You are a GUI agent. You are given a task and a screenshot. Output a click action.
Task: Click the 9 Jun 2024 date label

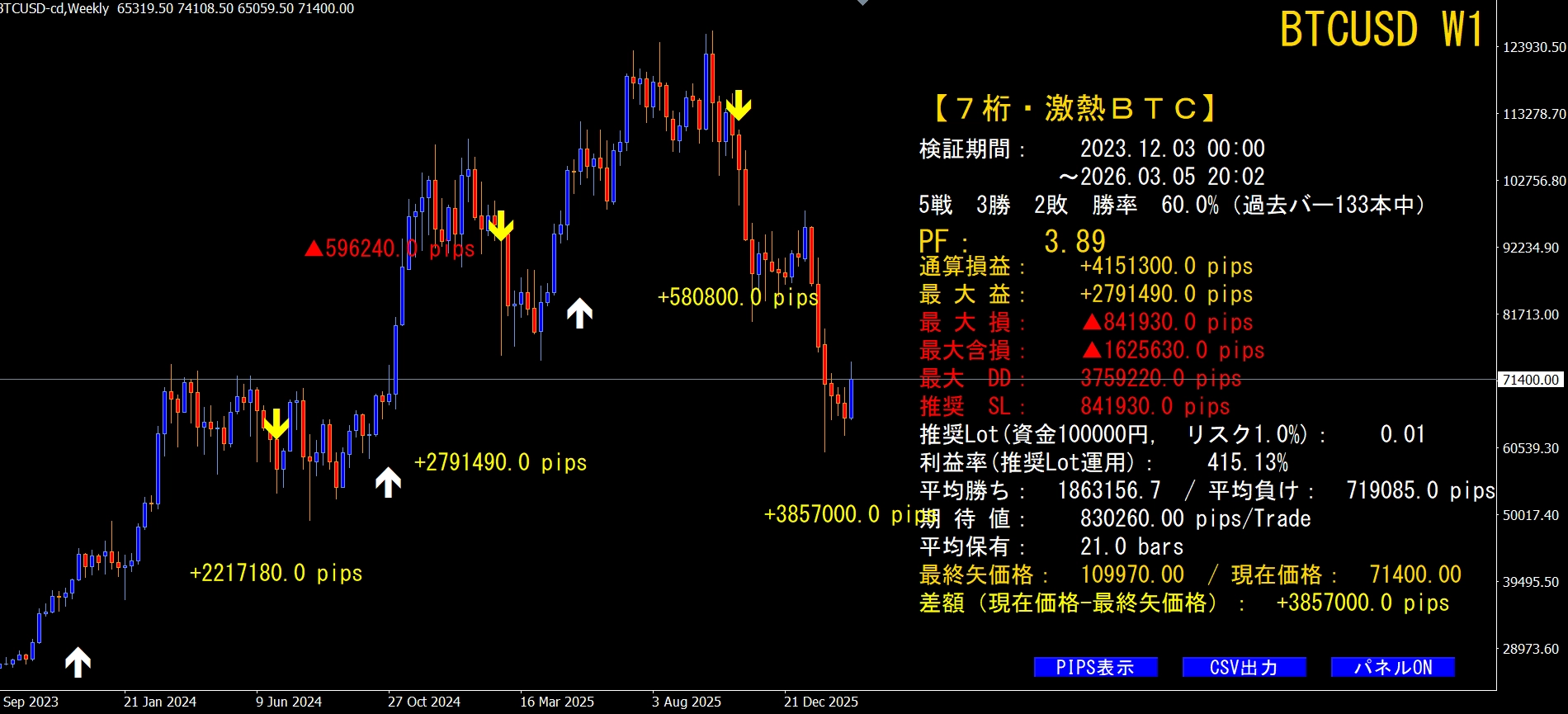[x=289, y=702]
